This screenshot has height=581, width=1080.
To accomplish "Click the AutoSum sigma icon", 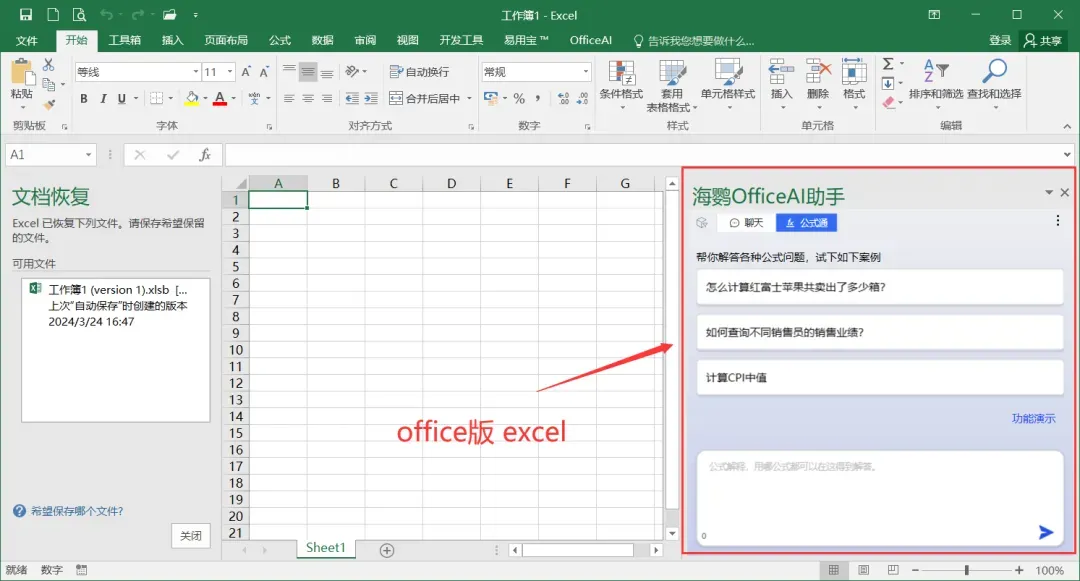I will [x=889, y=64].
